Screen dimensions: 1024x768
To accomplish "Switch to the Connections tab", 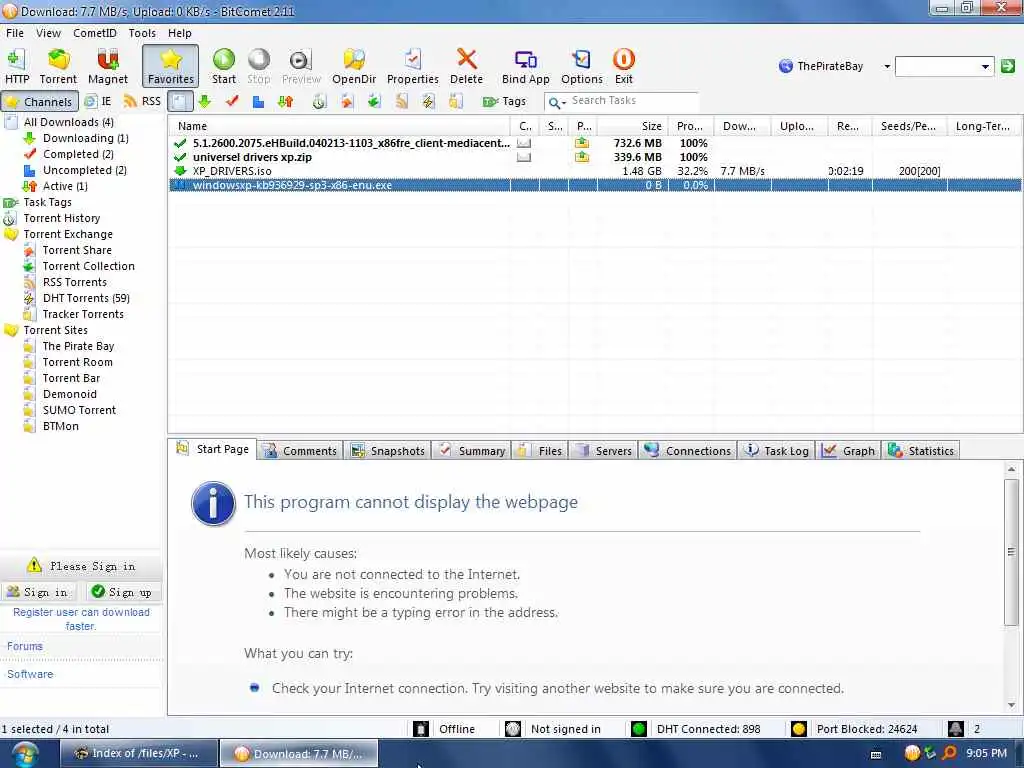I will (688, 451).
